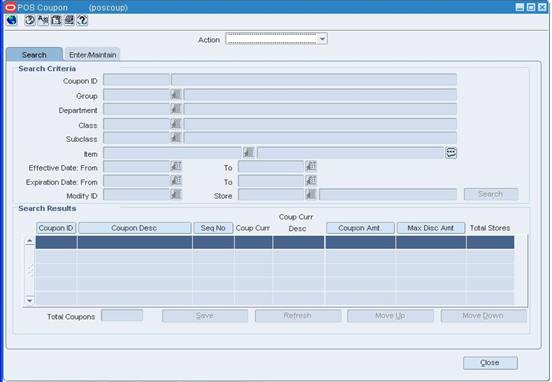The image size is (552, 382).
Task: Click the Store number input field
Action: [271, 195]
